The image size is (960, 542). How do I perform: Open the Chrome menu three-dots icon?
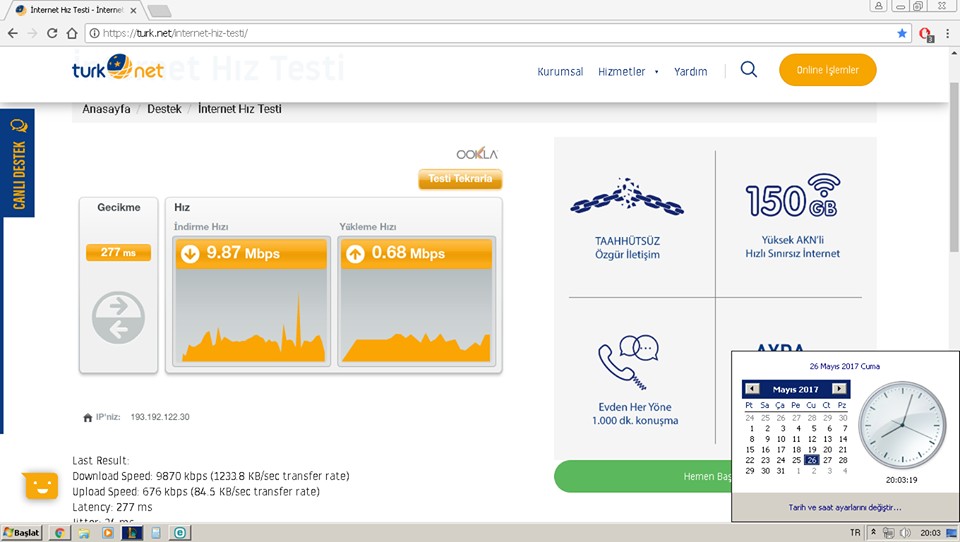947,33
